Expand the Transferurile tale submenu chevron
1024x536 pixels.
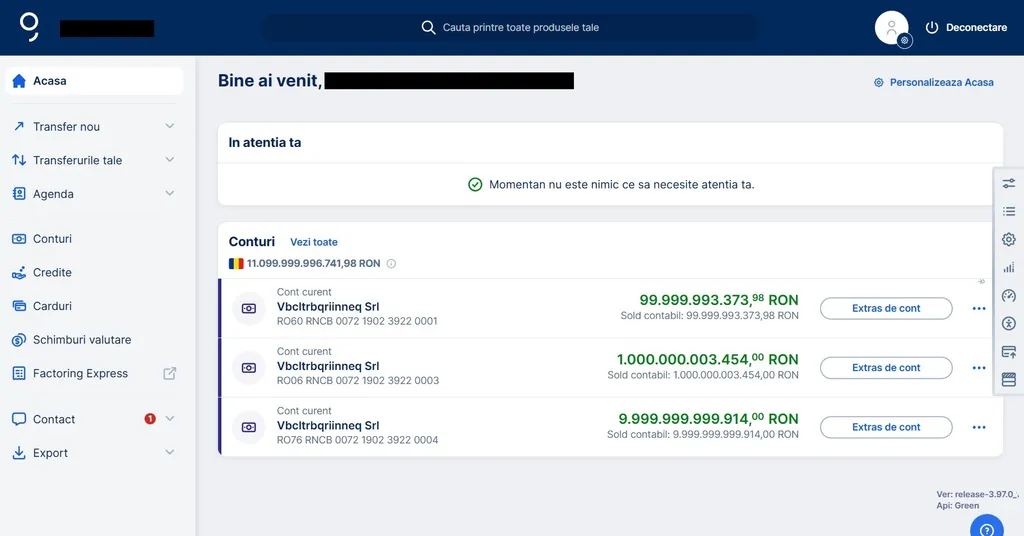point(169,160)
